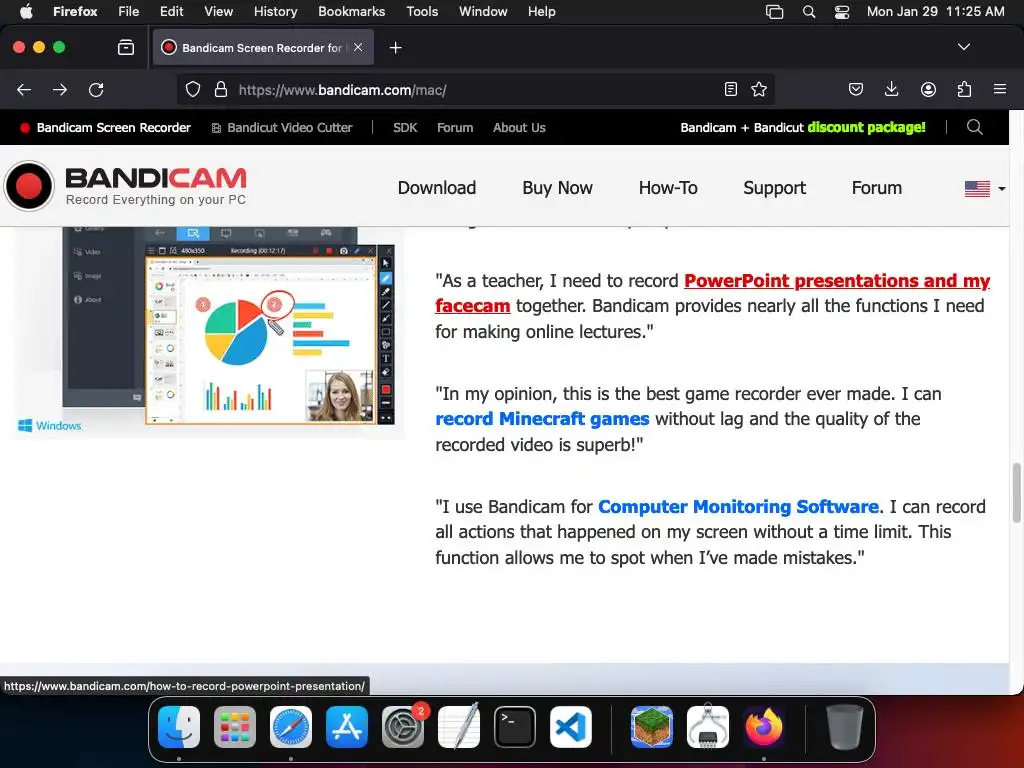
Task: Open tracking protection shield icon
Action: point(193,89)
